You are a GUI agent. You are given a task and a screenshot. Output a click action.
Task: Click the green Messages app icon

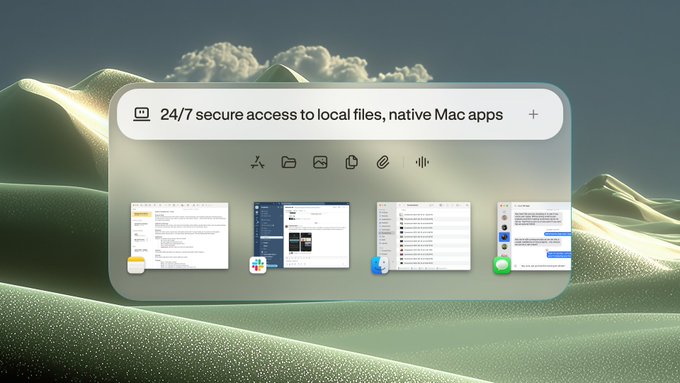pos(502,265)
